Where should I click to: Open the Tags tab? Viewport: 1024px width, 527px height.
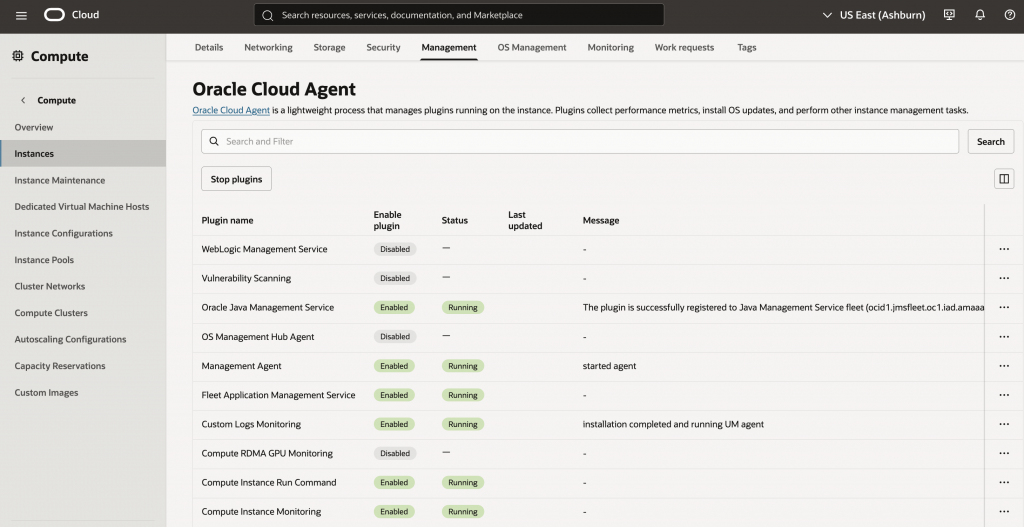pos(746,47)
